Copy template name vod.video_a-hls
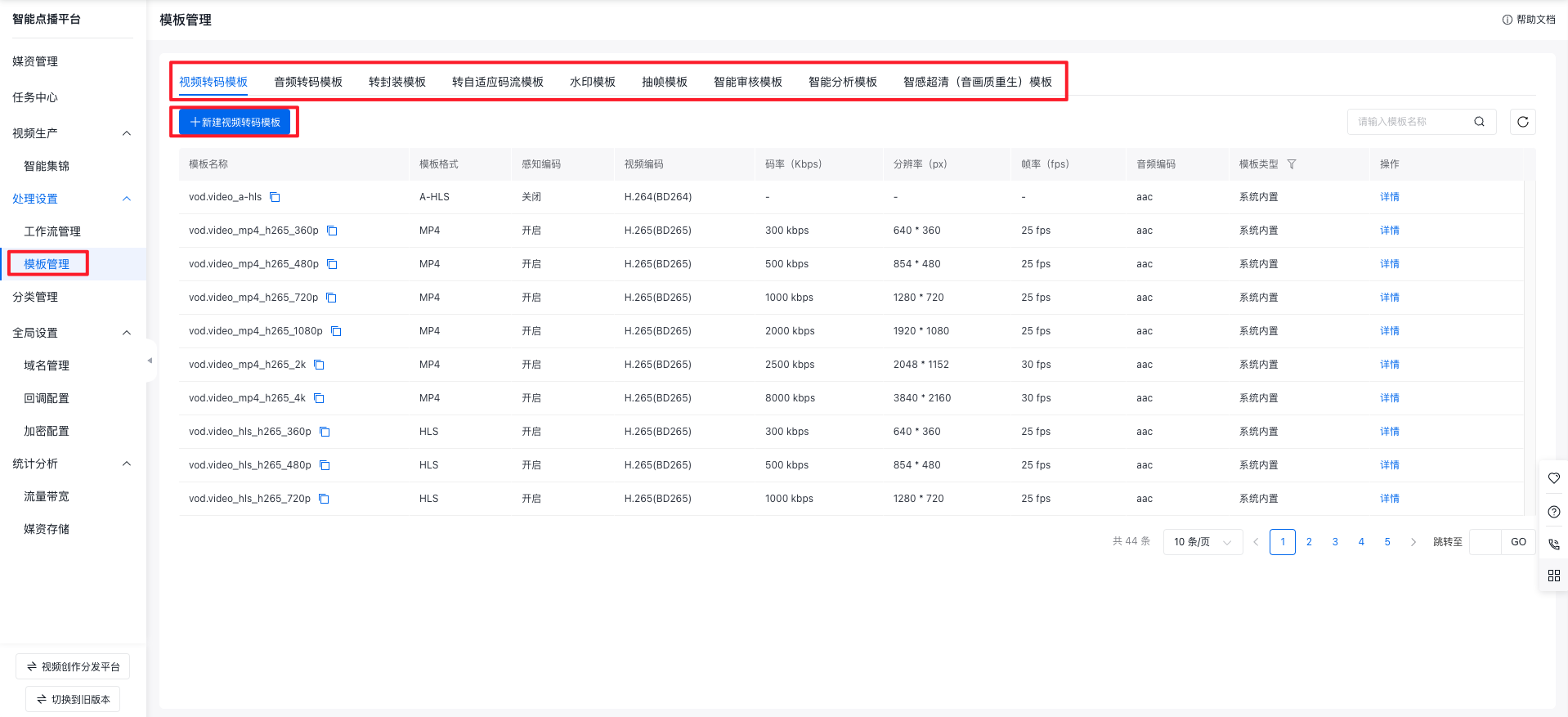 [275, 197]
